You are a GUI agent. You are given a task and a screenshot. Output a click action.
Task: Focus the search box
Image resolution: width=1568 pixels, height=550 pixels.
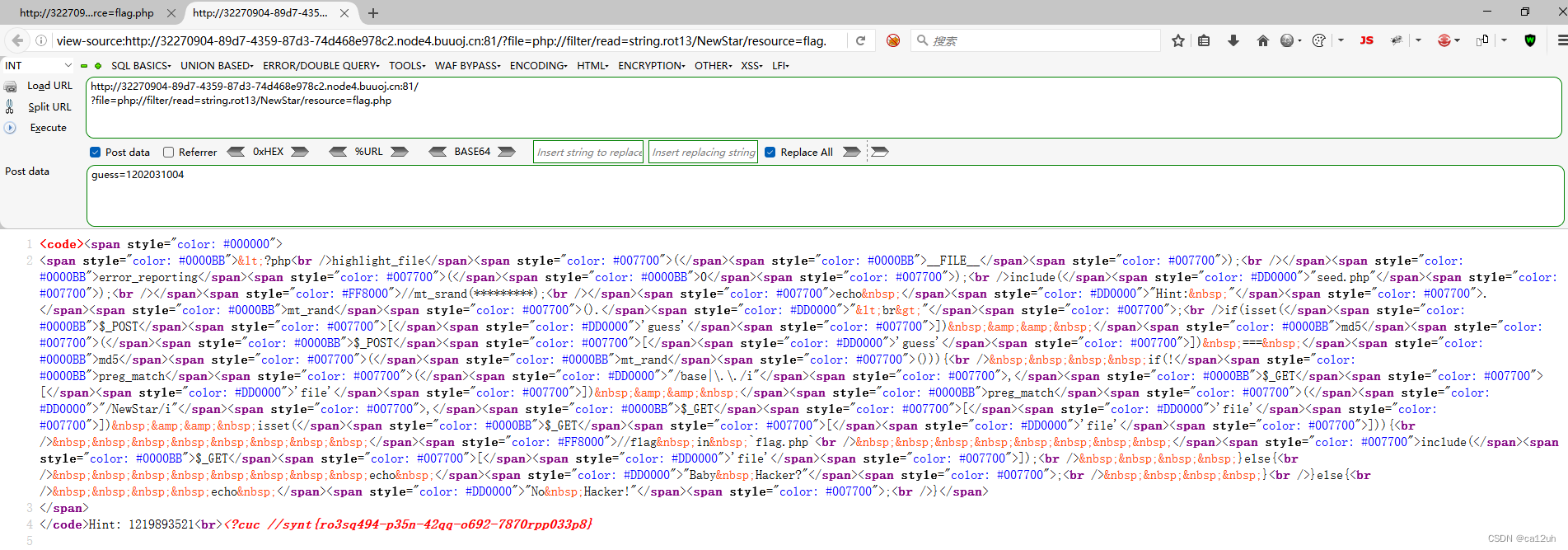1037,40
